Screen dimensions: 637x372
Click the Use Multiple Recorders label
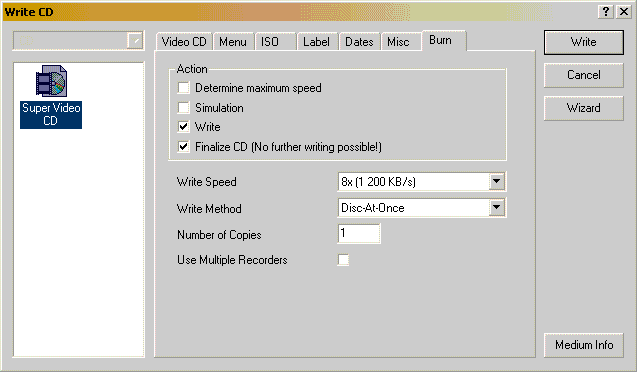click(x=232, y=260)
